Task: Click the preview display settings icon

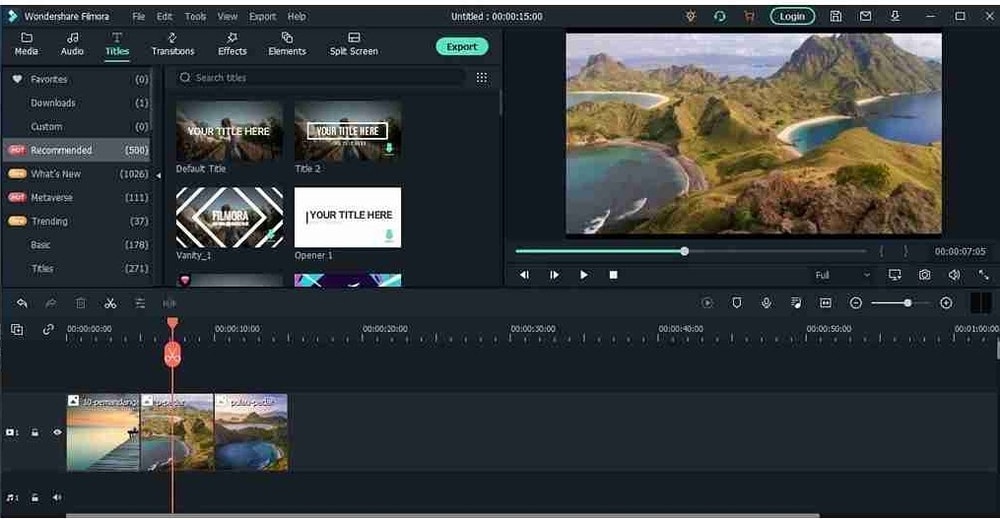Action: point(895,275)
